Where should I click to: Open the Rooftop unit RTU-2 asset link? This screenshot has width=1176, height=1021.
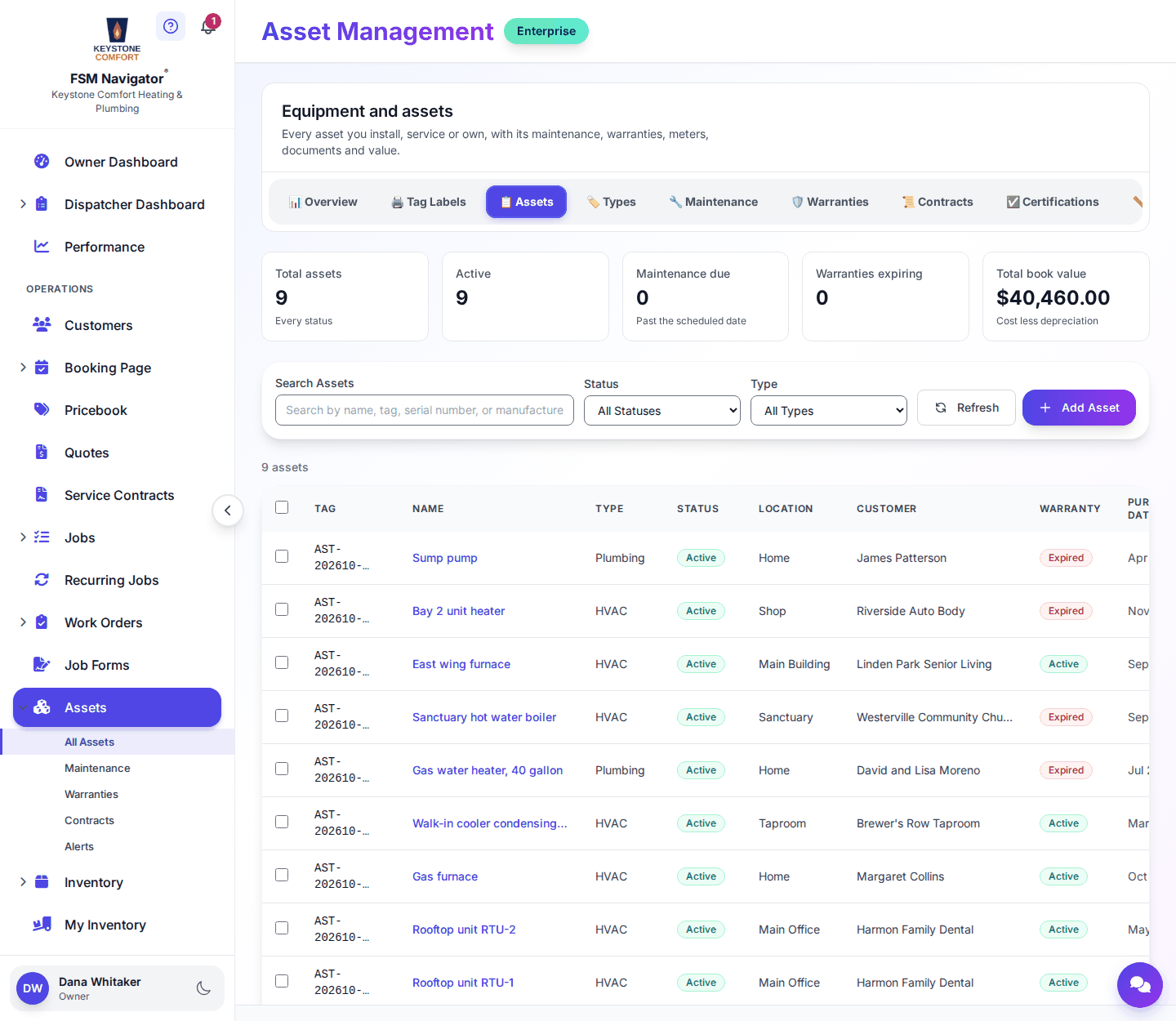[464, 930]
